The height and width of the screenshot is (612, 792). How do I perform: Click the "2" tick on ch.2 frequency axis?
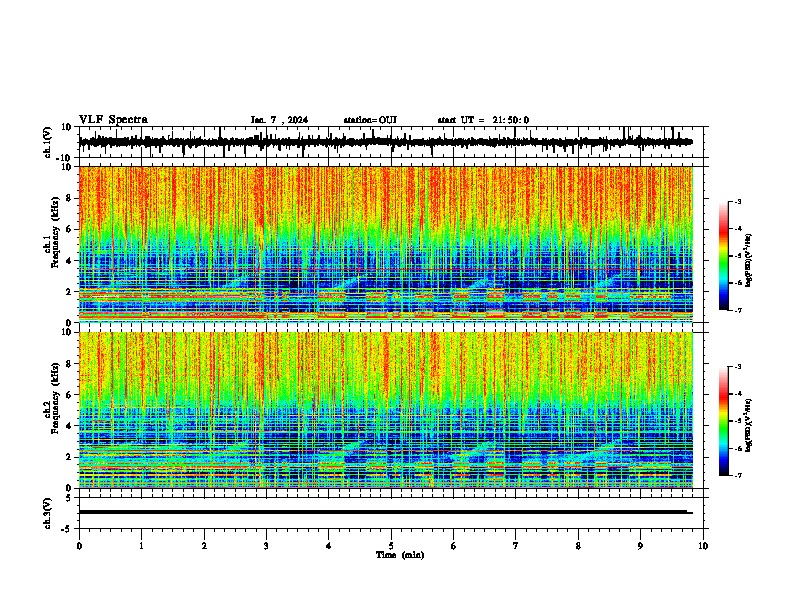click(69, 457)
